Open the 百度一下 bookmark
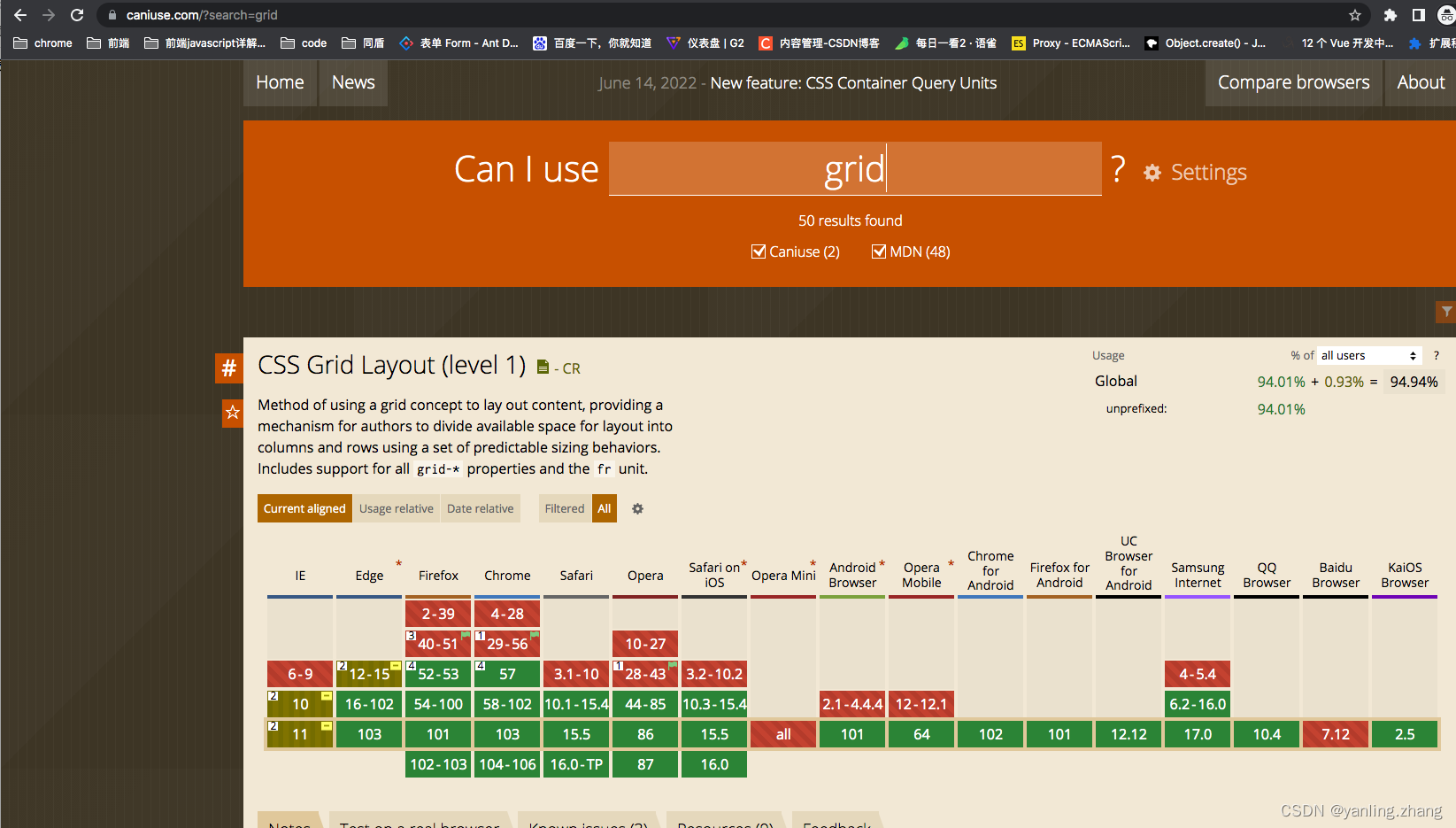Viewport: 1456px width, 828px height. (x=592, y=43)
